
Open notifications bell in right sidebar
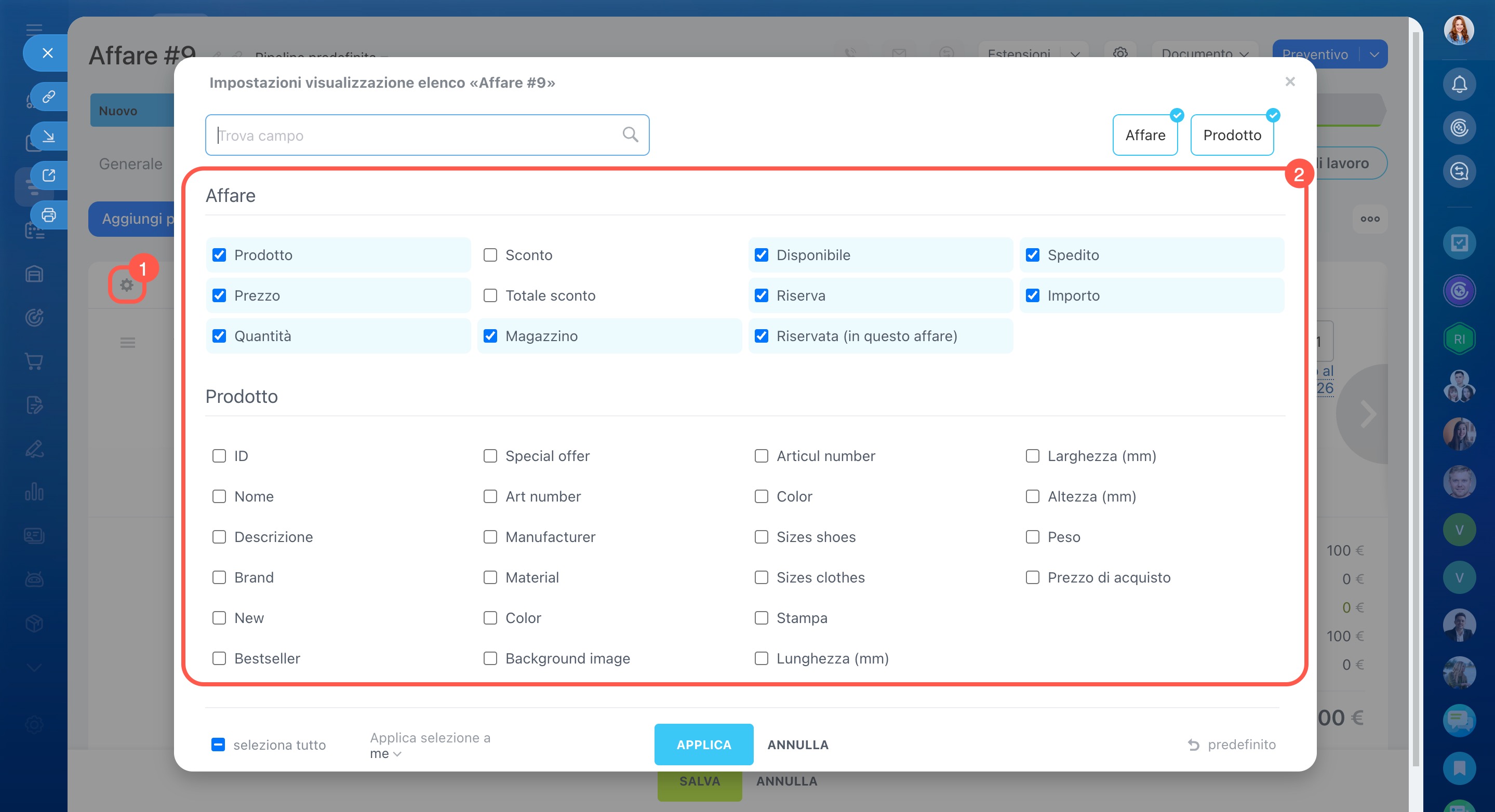(1459, 85)
